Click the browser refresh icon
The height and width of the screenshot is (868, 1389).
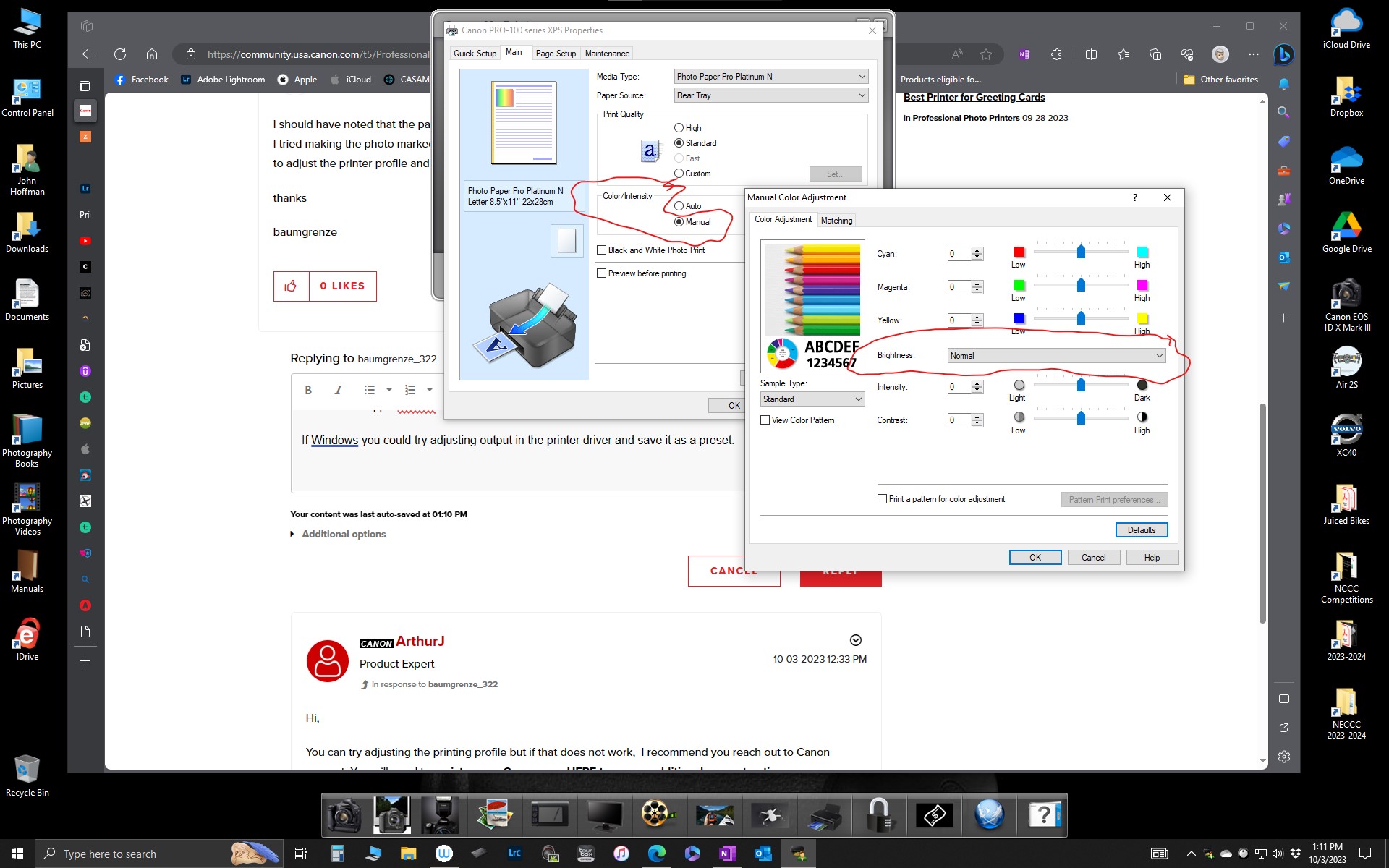click(x=120, y=54)
